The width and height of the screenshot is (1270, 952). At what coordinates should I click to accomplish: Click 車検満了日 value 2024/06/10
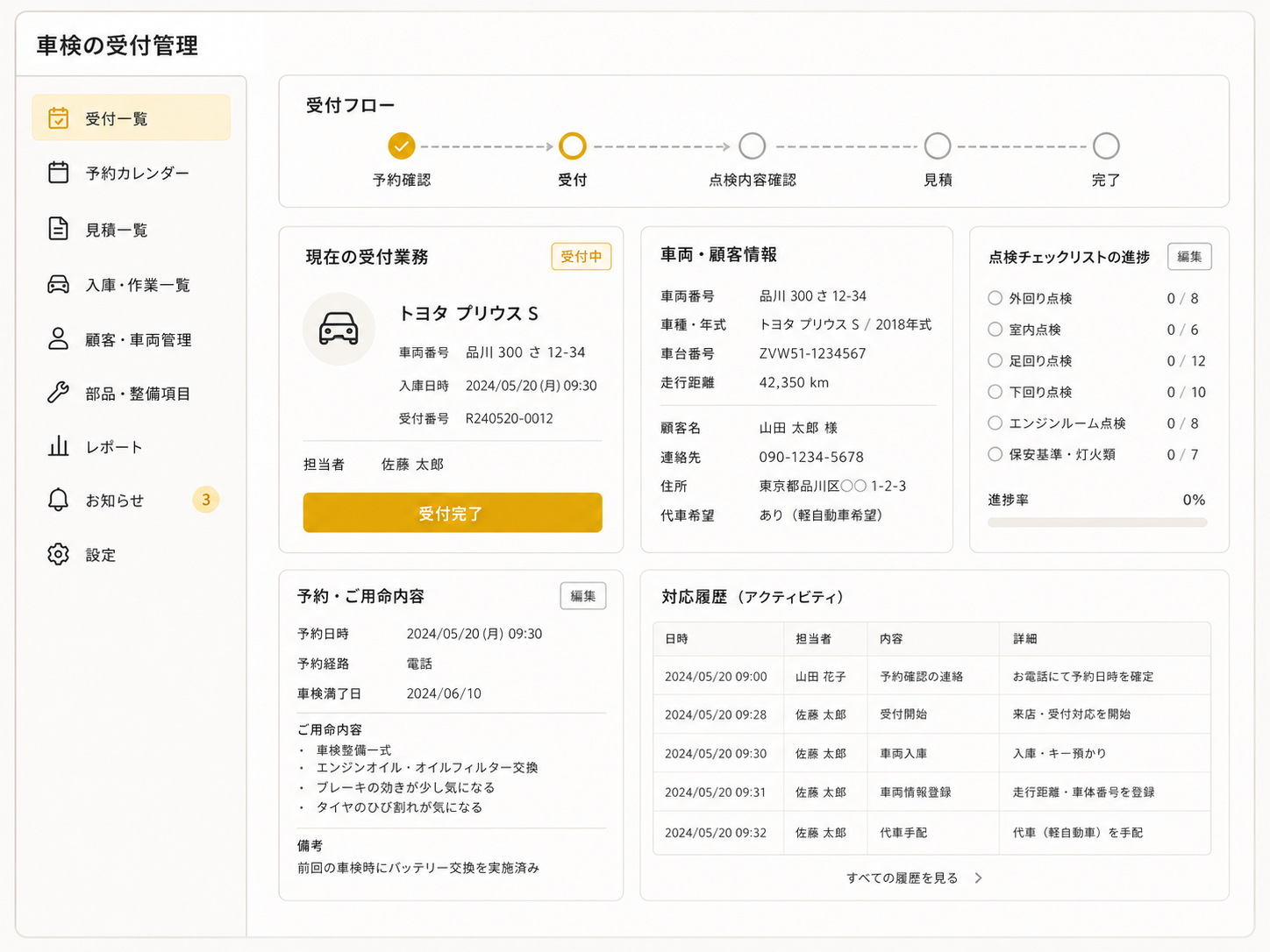click(x=444, y=693)
